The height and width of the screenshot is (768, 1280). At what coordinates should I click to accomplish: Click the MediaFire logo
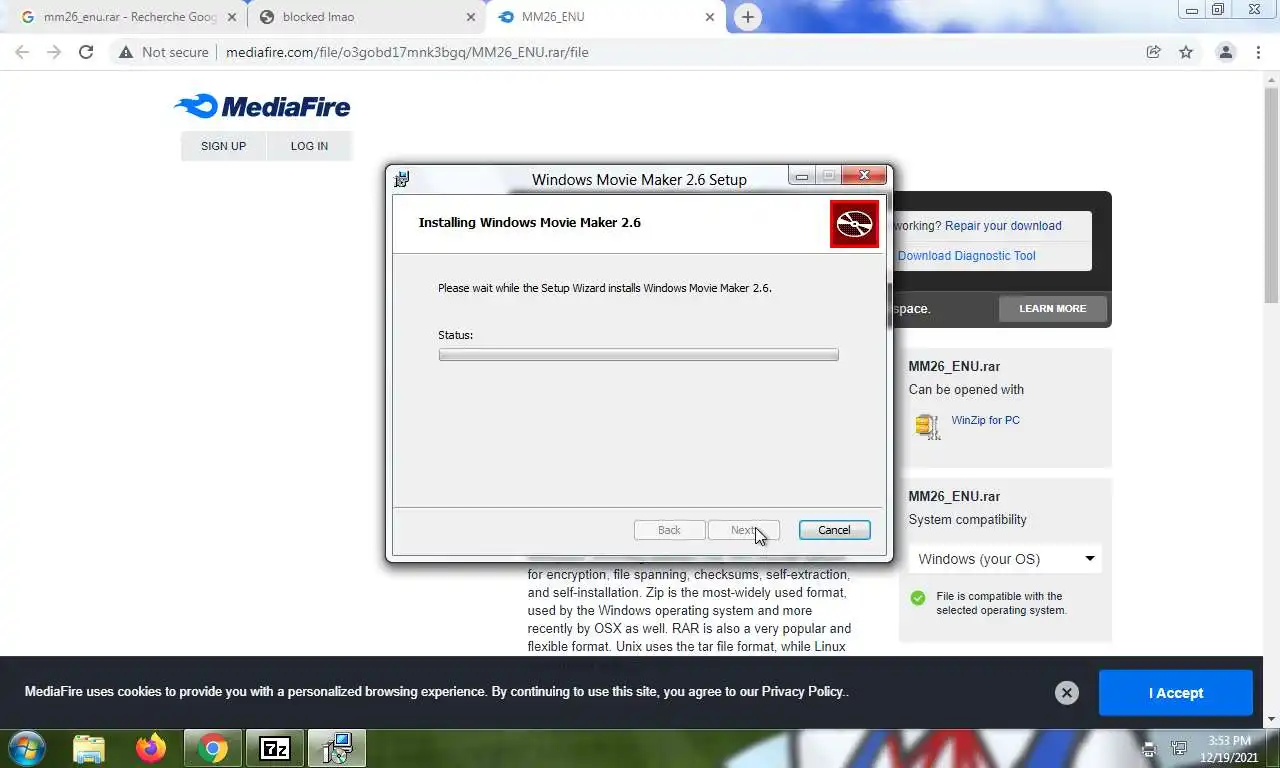pos(262,106)
